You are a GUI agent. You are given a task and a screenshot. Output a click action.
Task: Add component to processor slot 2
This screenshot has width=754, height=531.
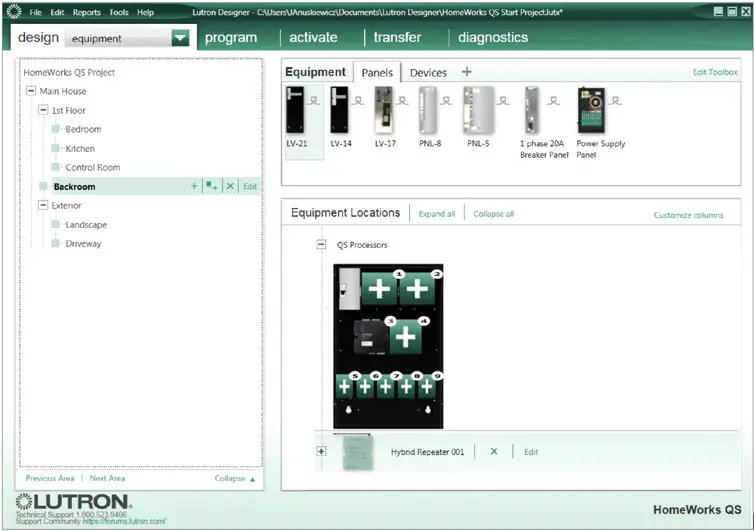(x=417, y=289)
